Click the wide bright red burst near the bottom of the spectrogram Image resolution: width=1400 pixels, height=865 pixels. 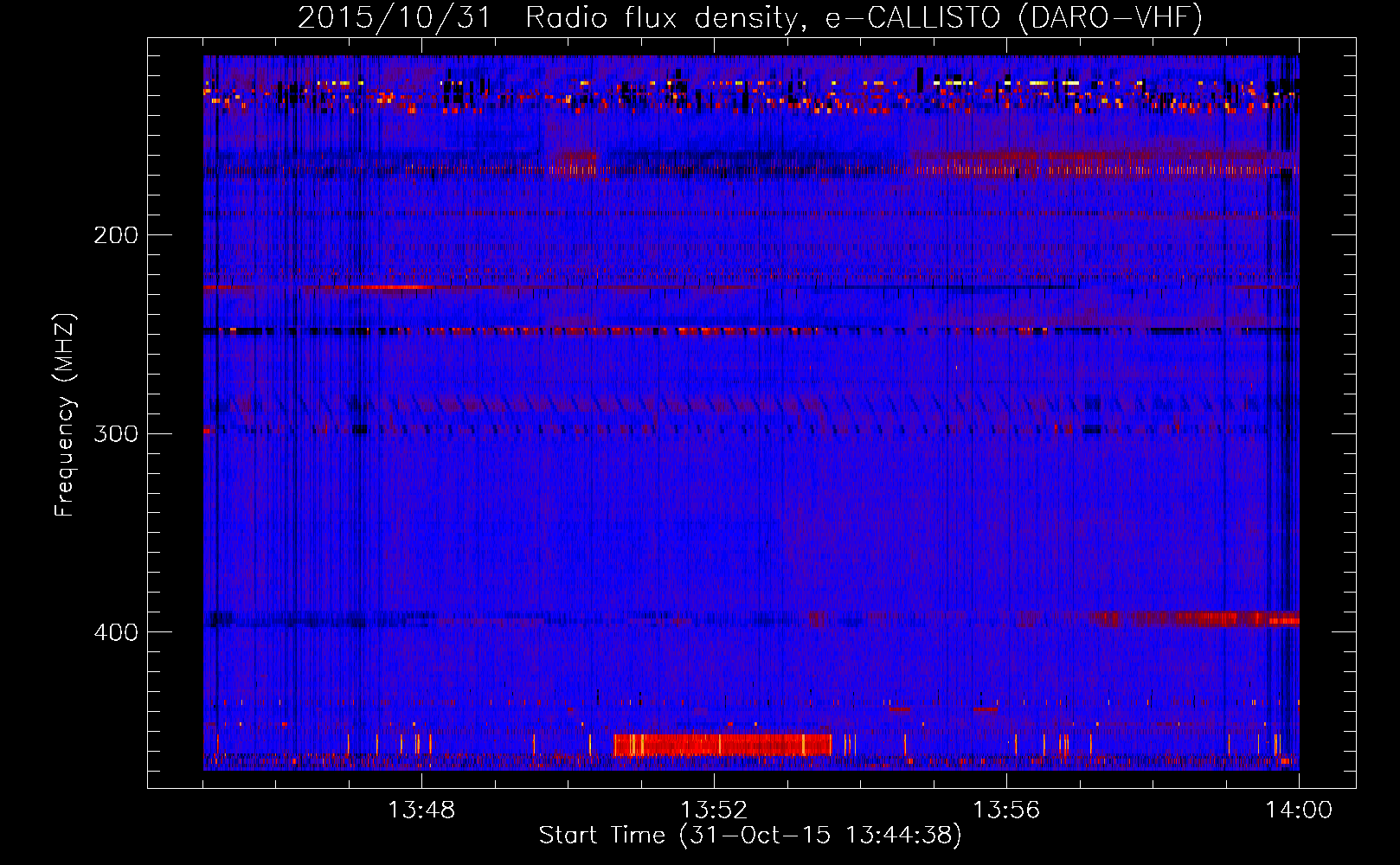(x=722, y=745)
